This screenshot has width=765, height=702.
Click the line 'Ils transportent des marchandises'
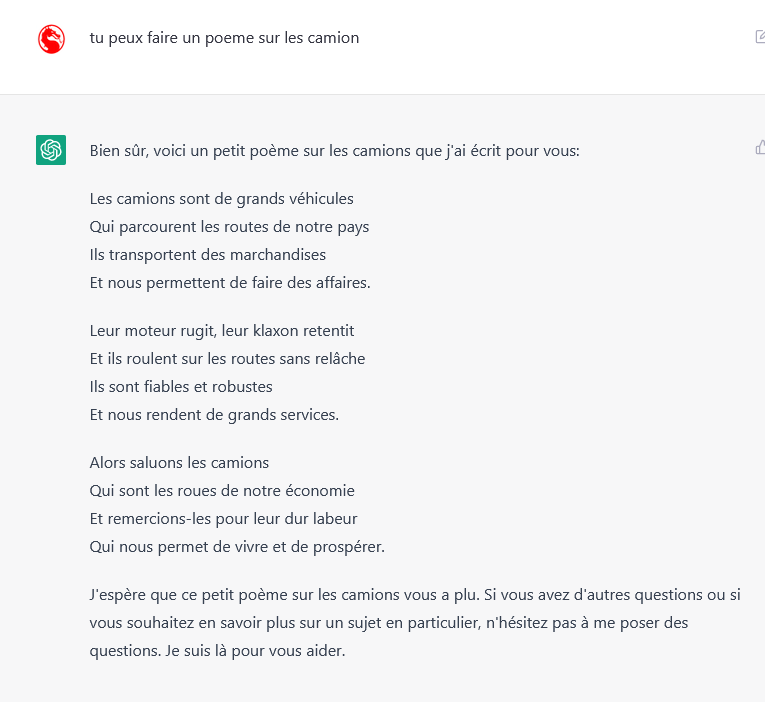(x=207, y=255)
